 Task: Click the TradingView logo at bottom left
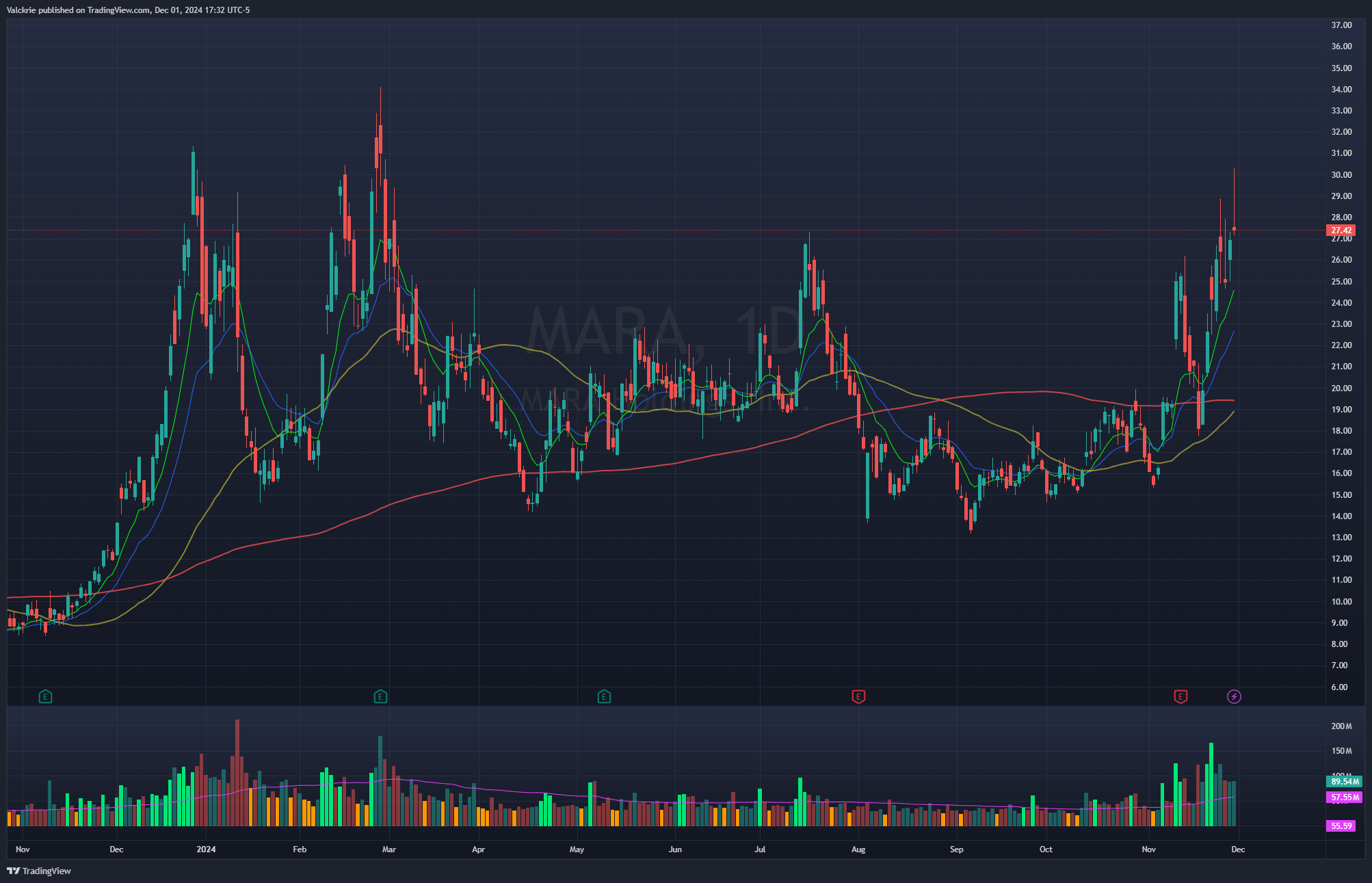[x=39, y=871]
